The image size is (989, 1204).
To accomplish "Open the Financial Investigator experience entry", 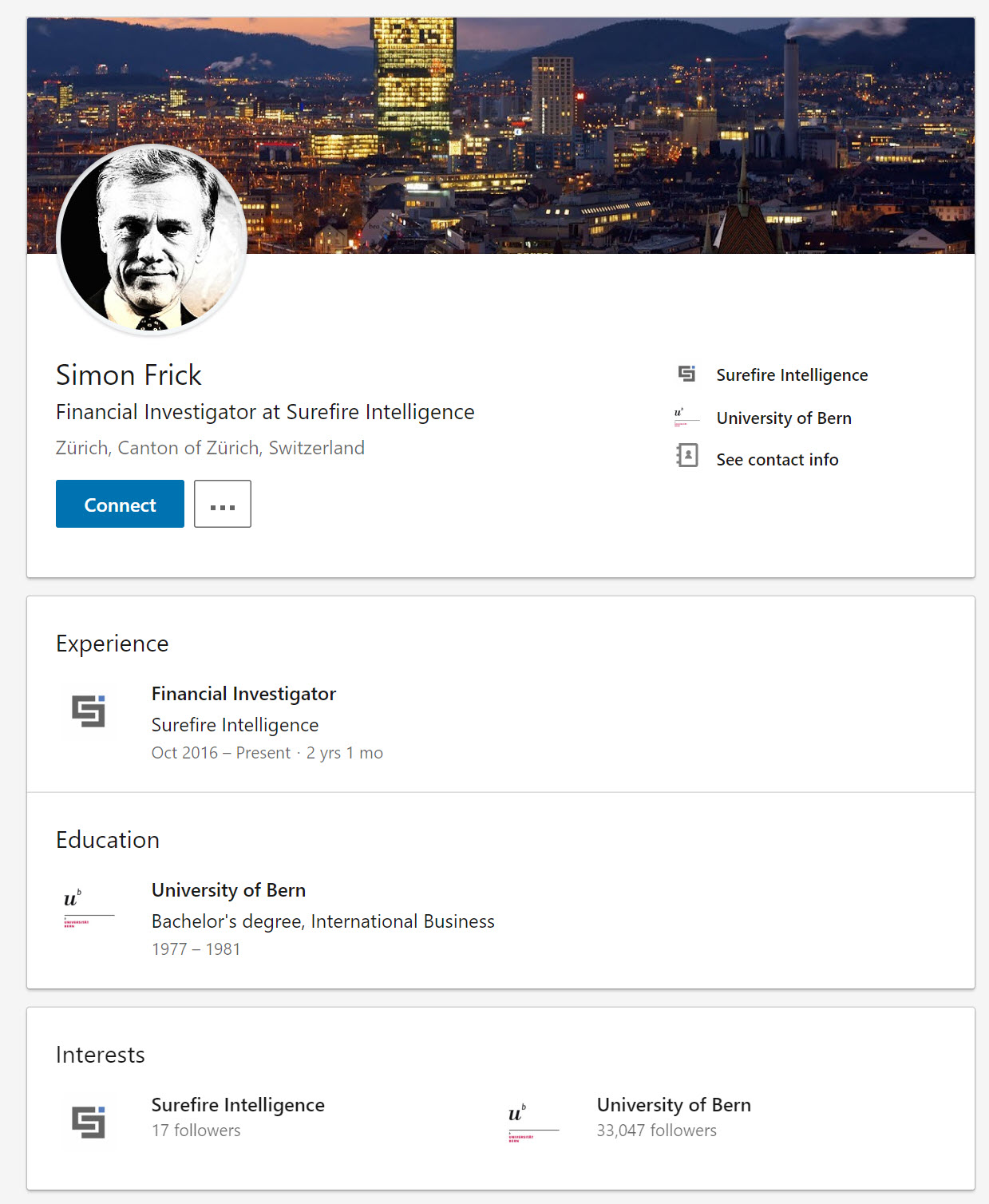I will 243,694.
